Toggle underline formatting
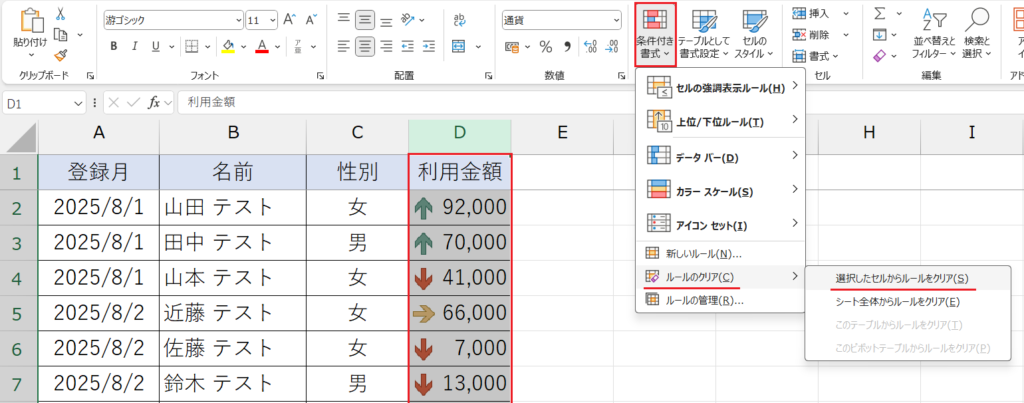The height and width of the screenshot is (403, 1024). tap(155, 46)
